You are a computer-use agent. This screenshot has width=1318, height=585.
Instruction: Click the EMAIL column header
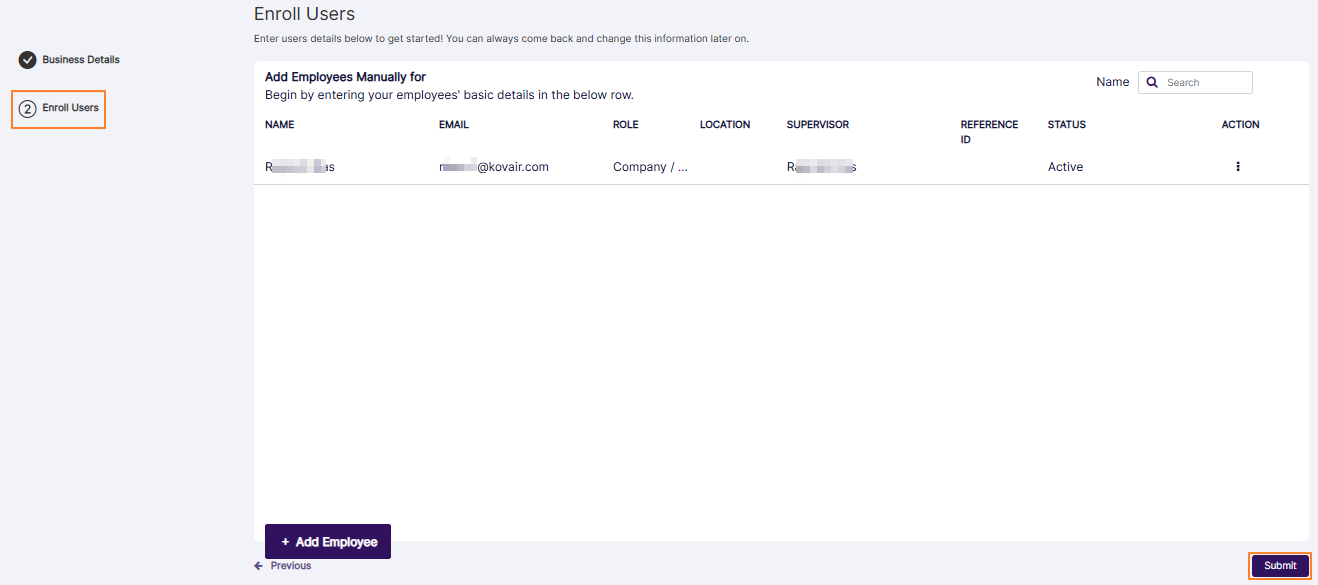pos(453,124)
